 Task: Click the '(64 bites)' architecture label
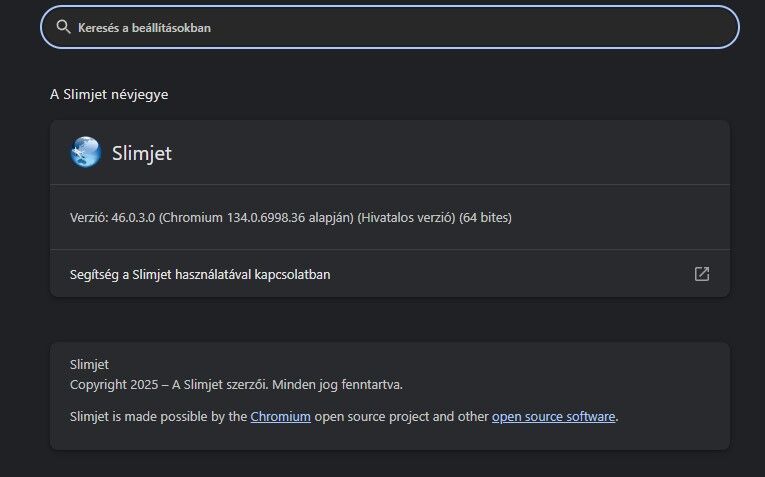485,218
